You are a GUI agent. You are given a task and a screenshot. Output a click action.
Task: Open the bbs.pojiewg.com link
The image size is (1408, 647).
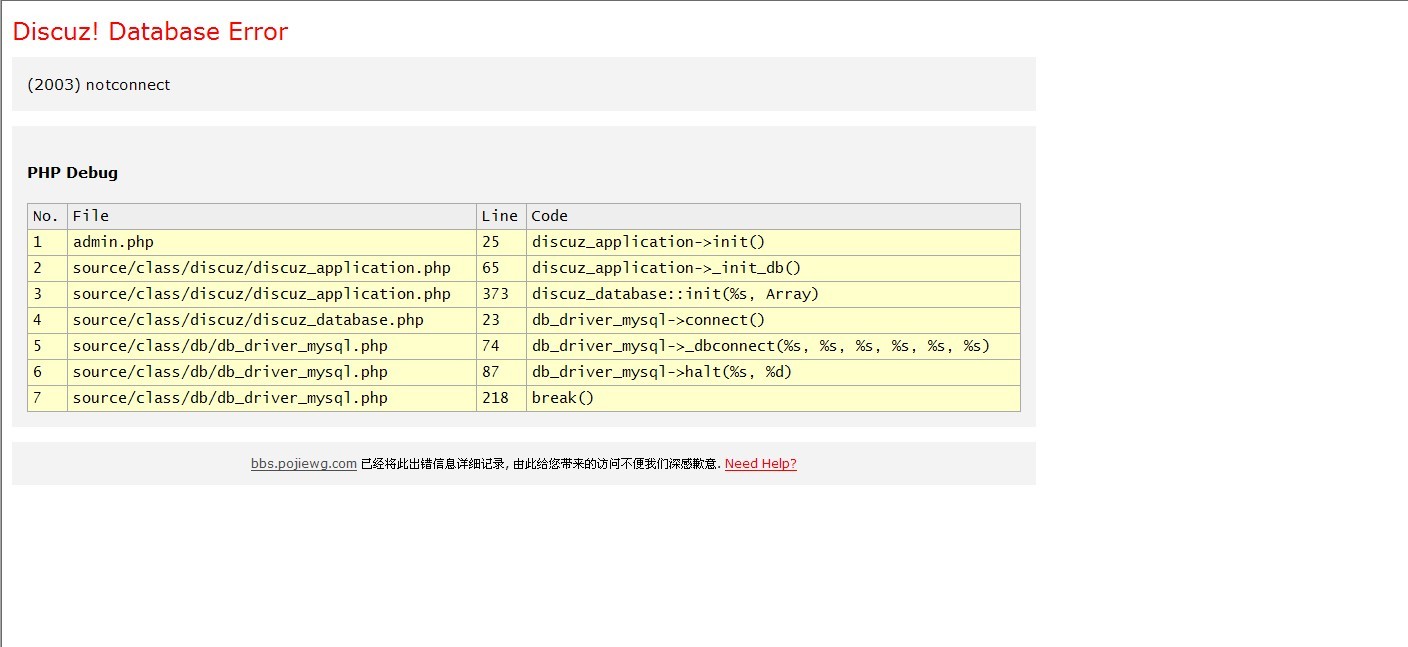pos(303,464)
